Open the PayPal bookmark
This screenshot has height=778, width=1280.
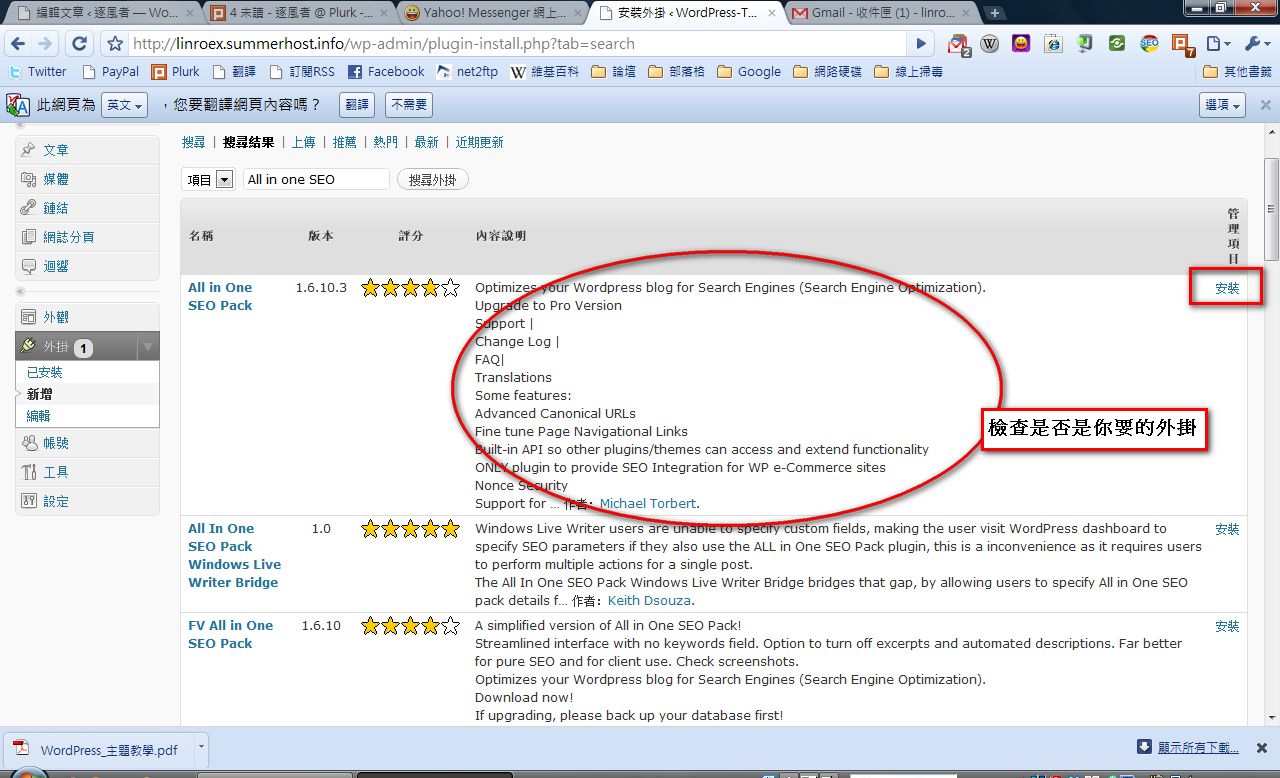pyautogui.click(x=111, y=72)
